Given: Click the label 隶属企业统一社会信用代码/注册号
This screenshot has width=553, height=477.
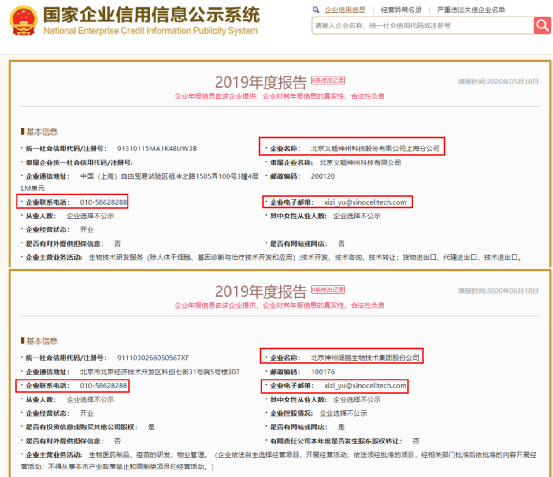Looking at the screenshot, I should 79,163.
